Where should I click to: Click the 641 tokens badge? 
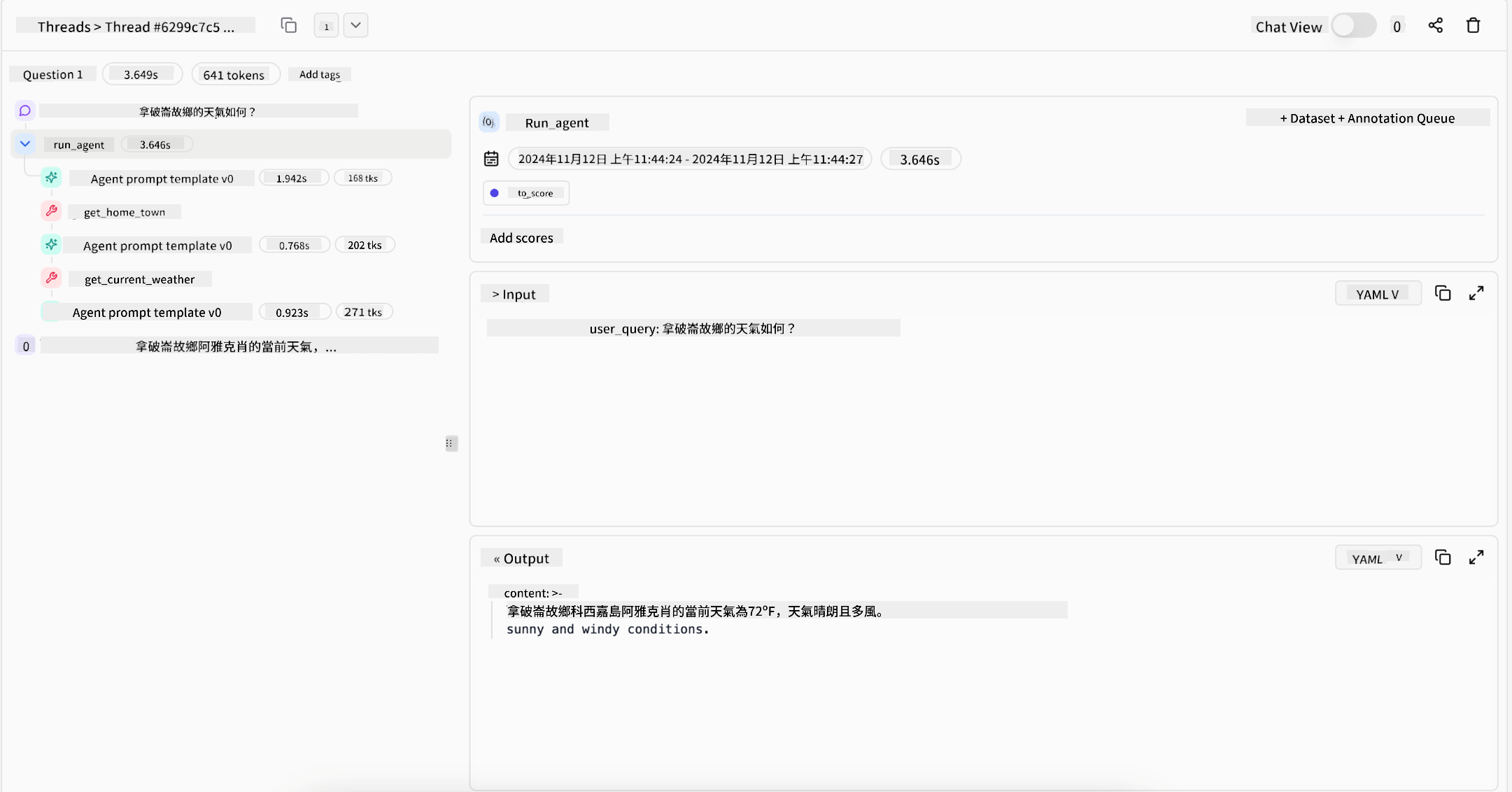click(235, 74)
